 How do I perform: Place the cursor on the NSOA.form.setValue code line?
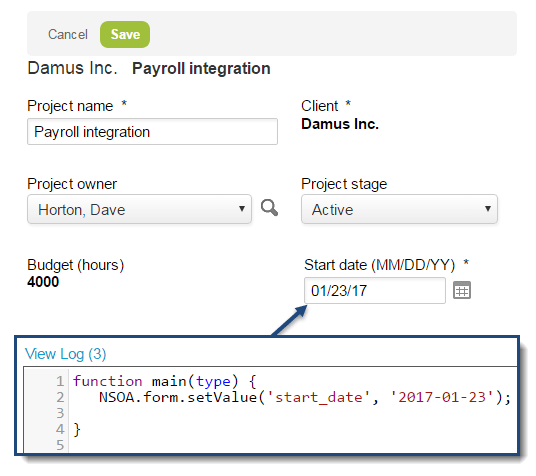pos(305,397)
